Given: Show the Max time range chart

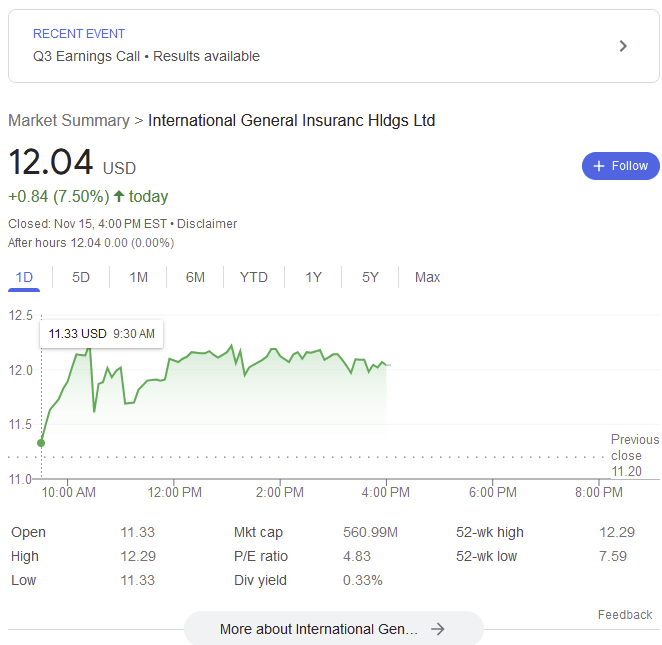Looking at the screenshot, I should click(x=427, y=277).
